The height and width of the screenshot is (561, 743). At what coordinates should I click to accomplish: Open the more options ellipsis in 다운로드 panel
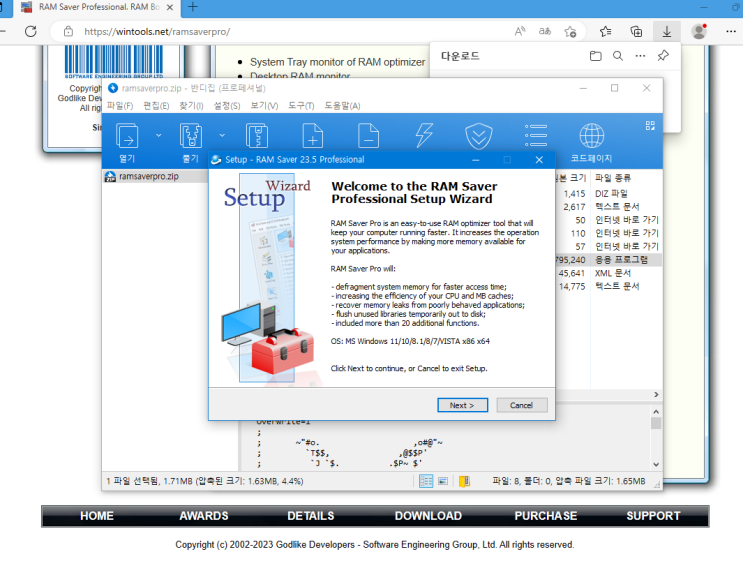(640, 56)
